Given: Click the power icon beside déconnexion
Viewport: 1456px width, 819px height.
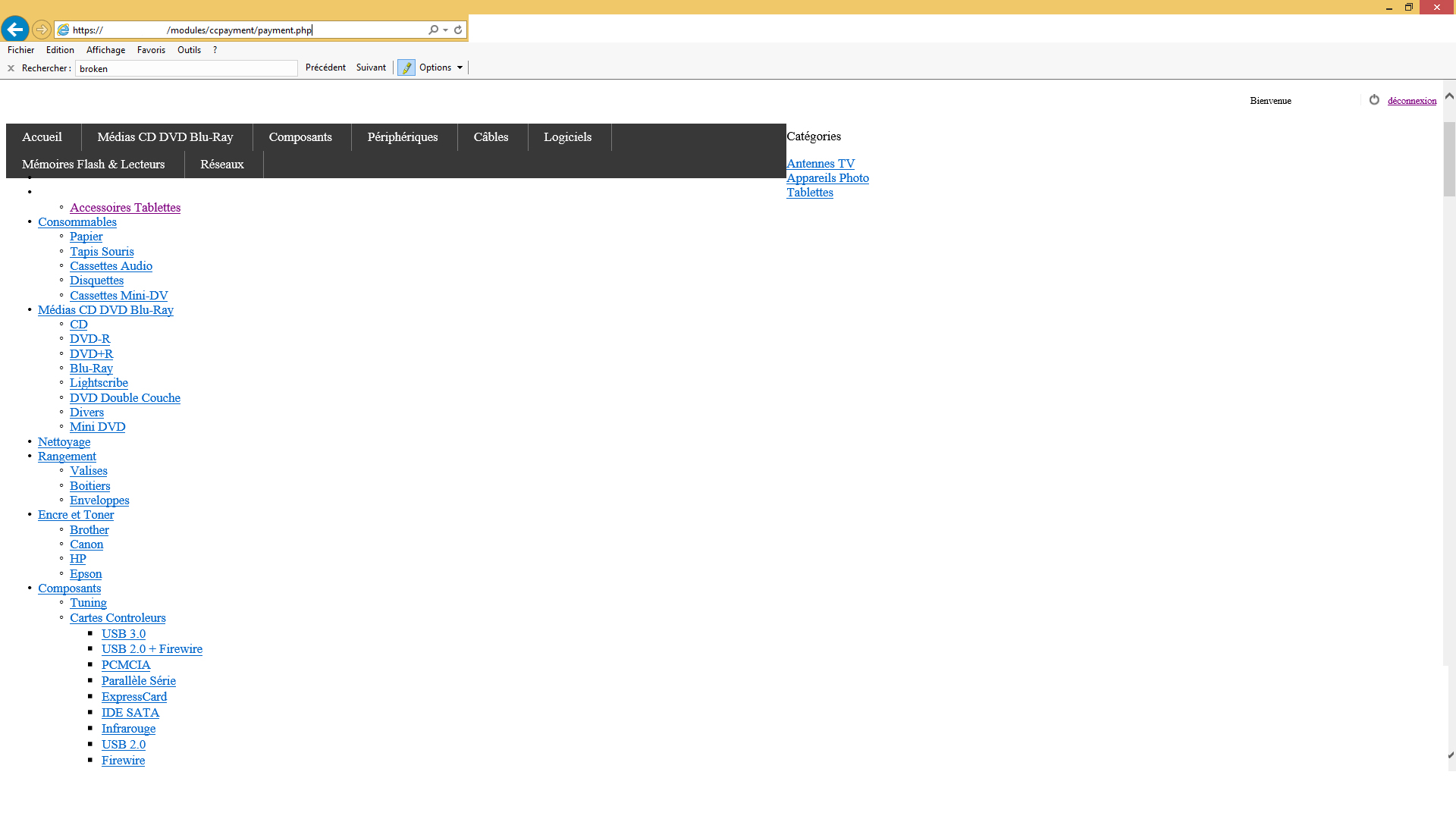Looking at the screenshot, I should pyautogui.click(x=1374, y=100).
